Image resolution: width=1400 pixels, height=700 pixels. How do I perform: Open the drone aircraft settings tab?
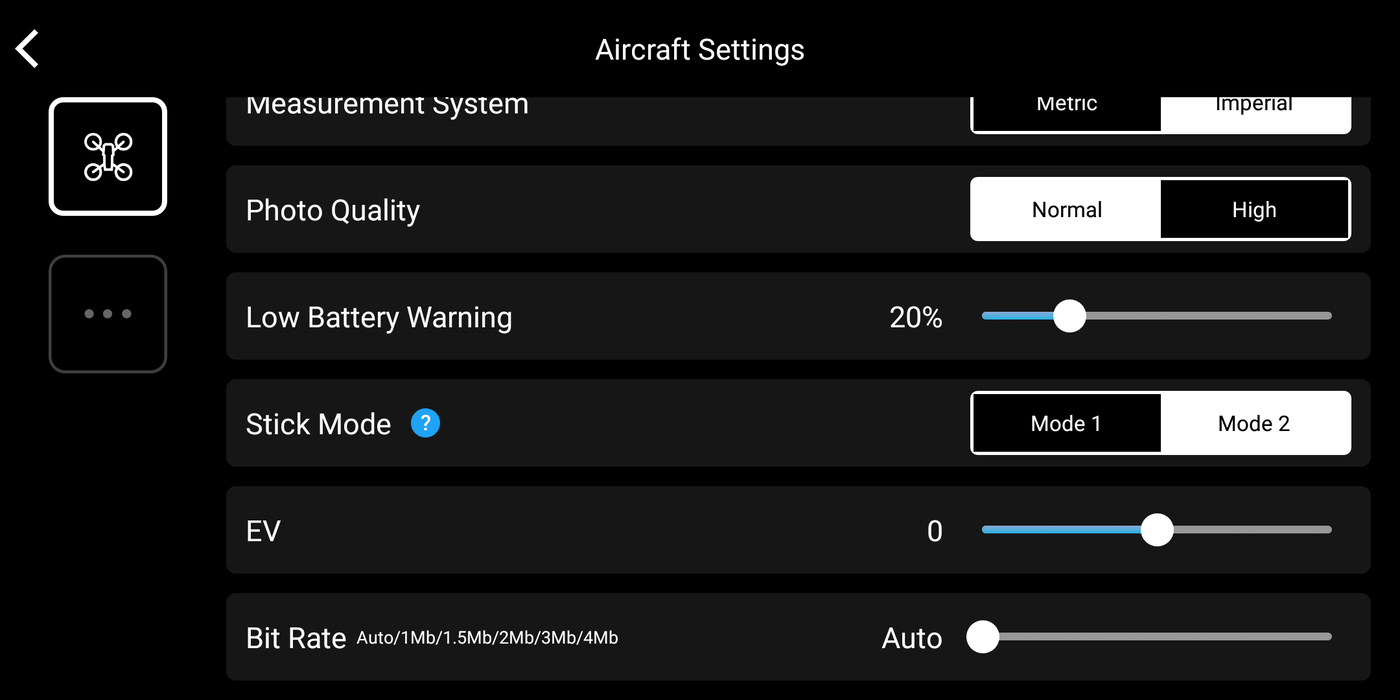click(108, 157)
